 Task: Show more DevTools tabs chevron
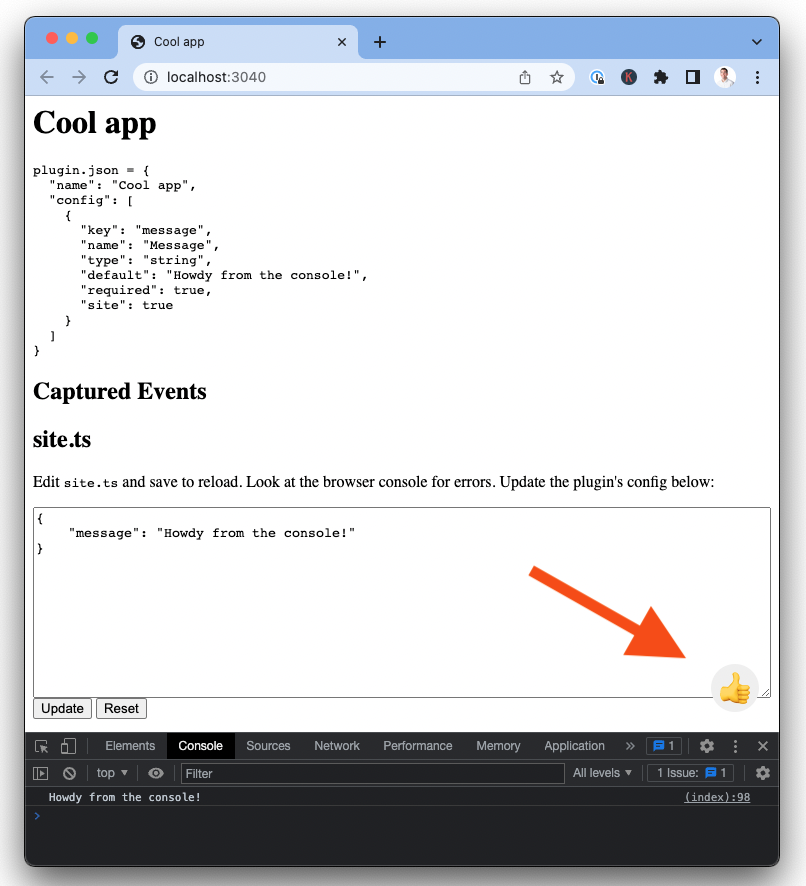click(x=630, y=746)
